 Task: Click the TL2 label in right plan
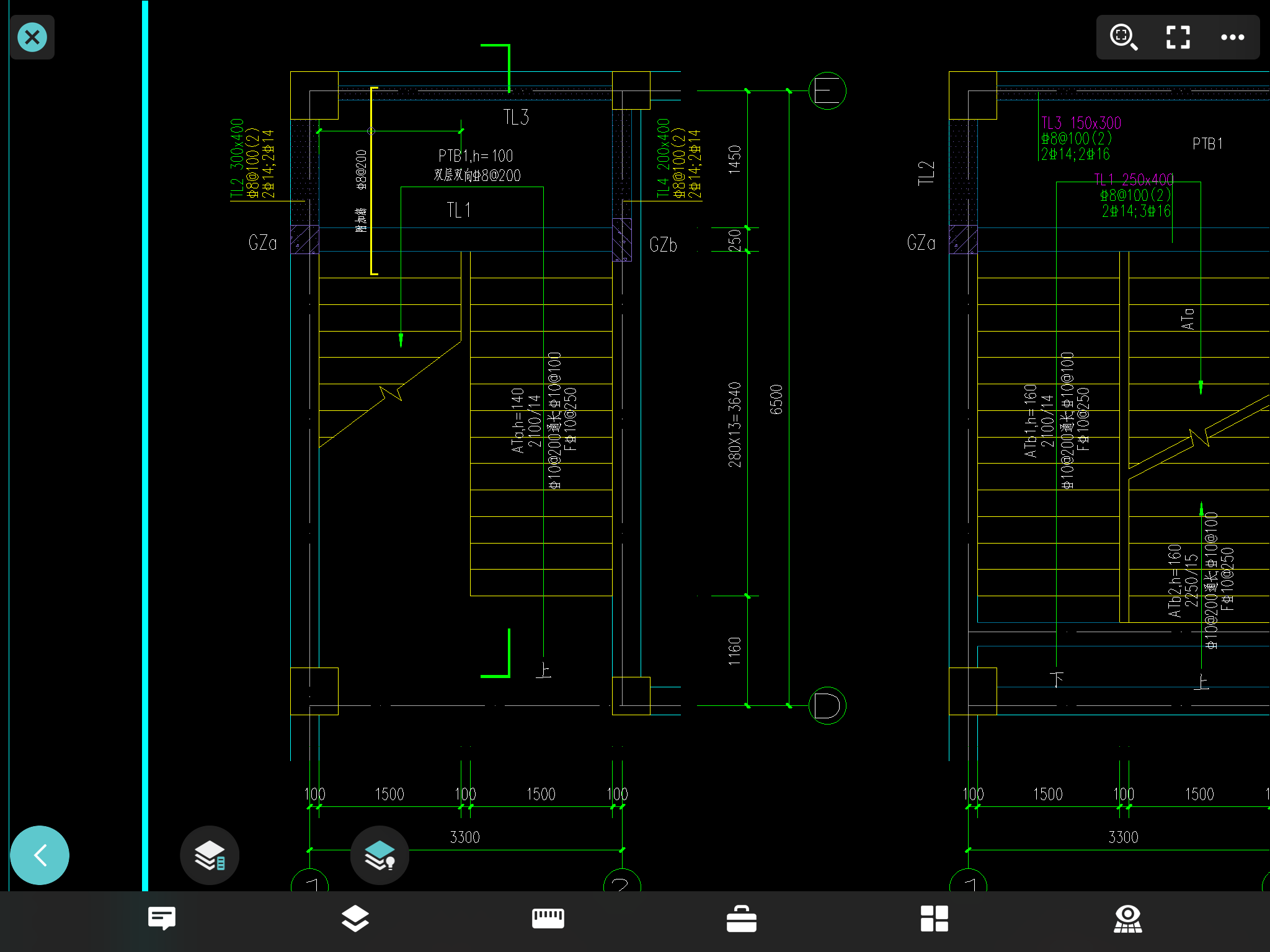926,174
